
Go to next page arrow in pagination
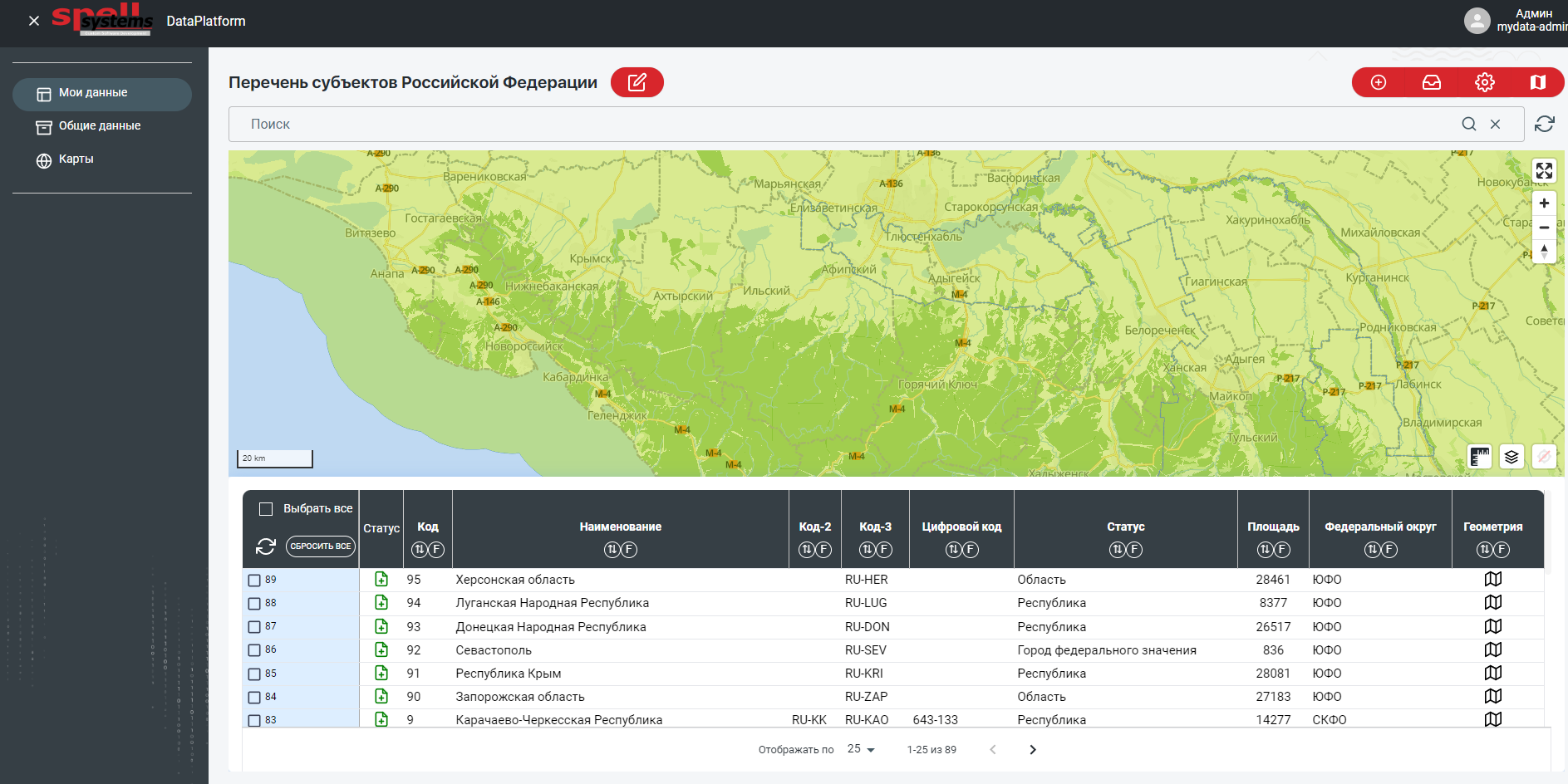coord(1033,750)
